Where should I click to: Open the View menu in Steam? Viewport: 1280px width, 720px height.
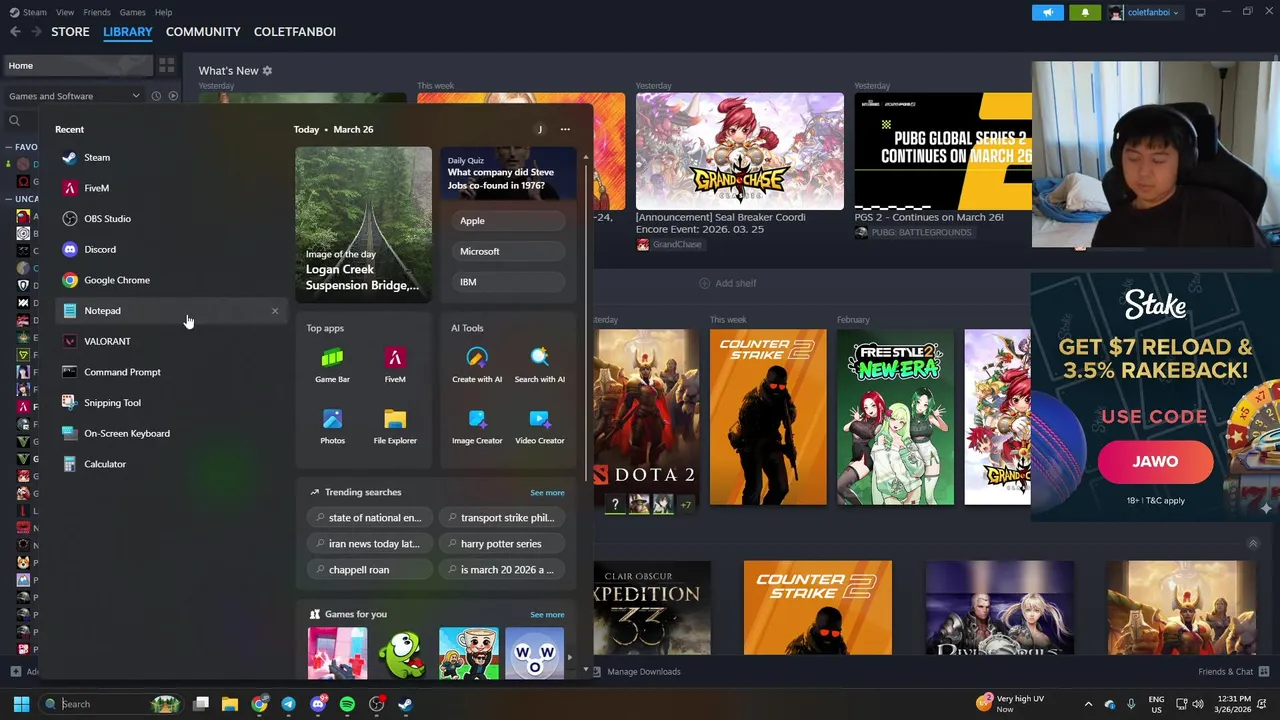[x=65, y=12]
